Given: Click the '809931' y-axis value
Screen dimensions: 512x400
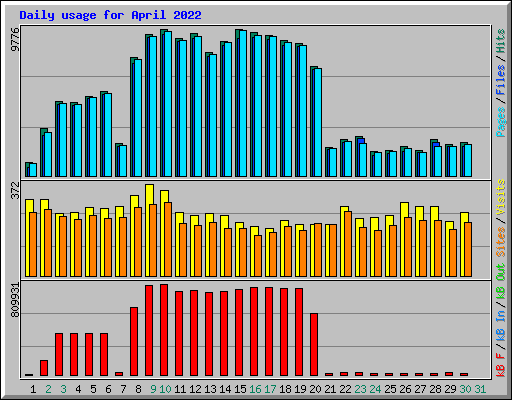Looking at the screenshot, I should 15,300.
